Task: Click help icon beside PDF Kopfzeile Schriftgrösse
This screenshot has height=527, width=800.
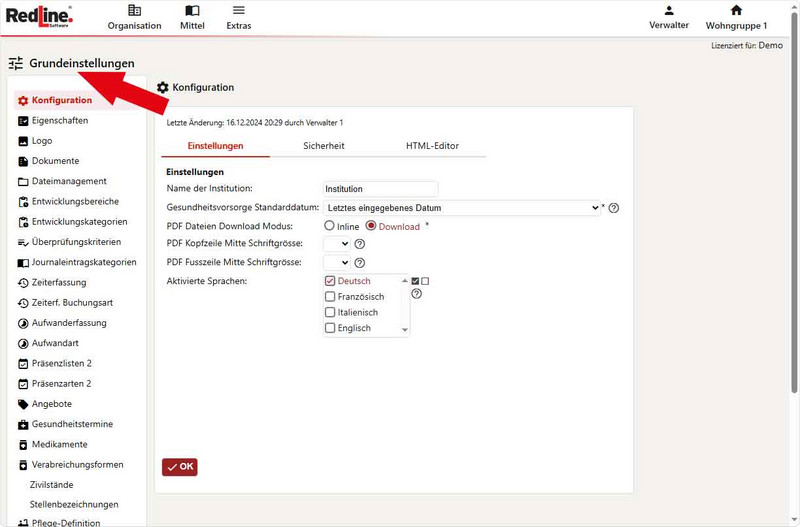Action: tap(360, 244)
